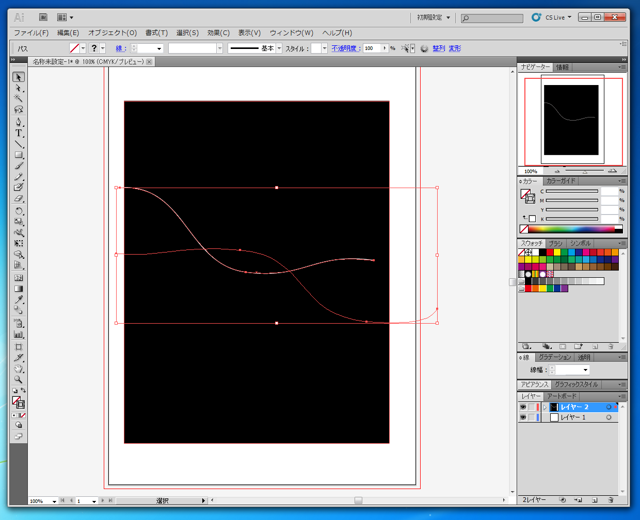The image size is (640, 520).
Task: Toggle visibility of レイヤー 1
Action: 523,418
